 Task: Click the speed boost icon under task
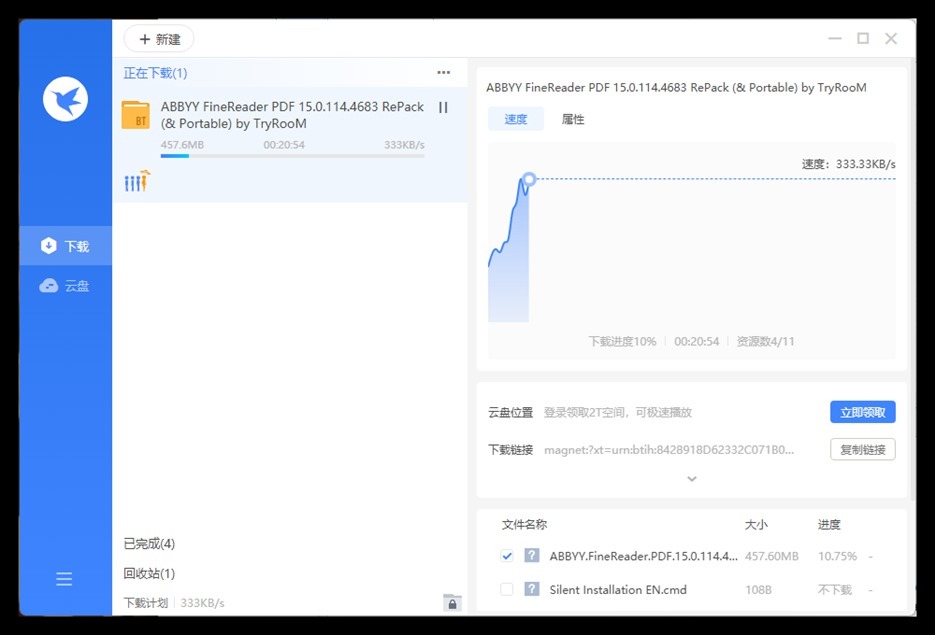point(137,181)
